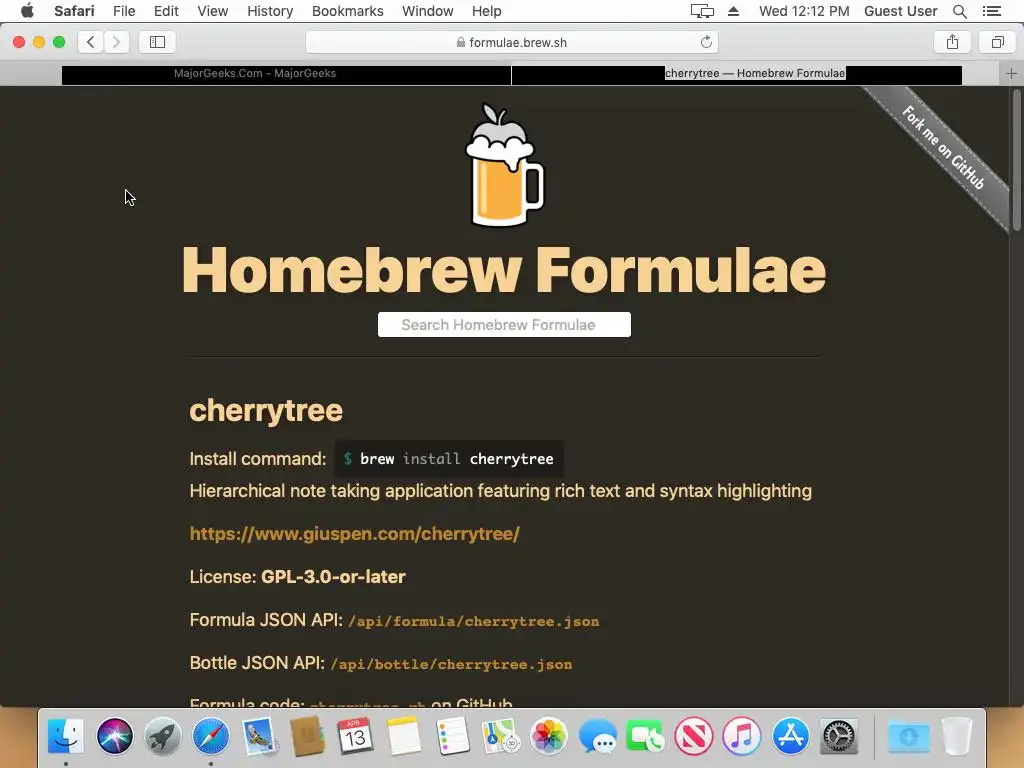Open Photos pinwheel icon in Dock
1024x768 pixels.
click(549, 736)
